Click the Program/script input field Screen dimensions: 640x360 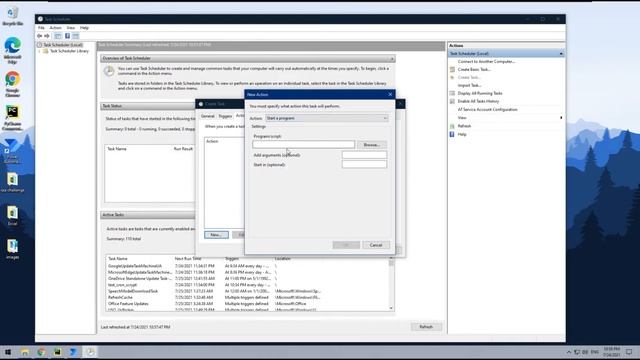303,144
